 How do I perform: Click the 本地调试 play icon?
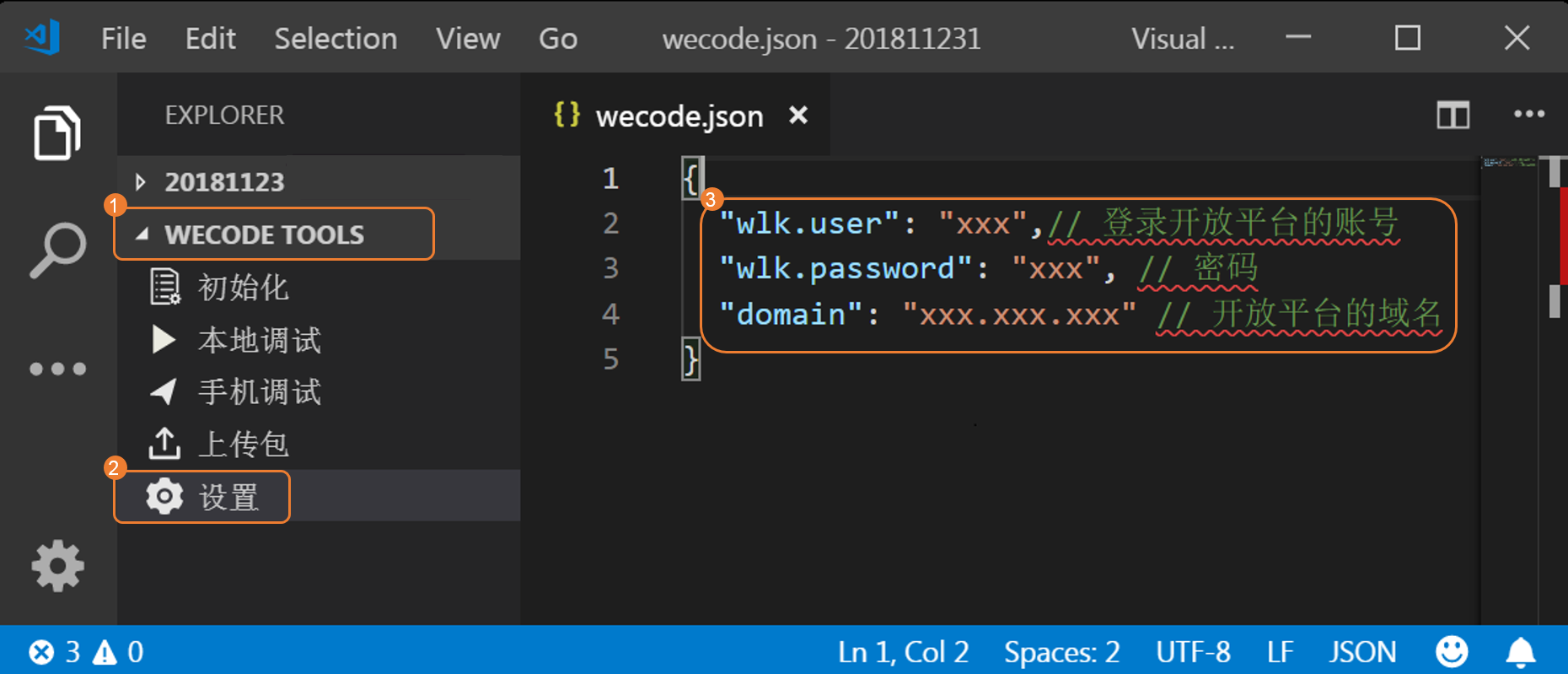click(x=164, y=339)
